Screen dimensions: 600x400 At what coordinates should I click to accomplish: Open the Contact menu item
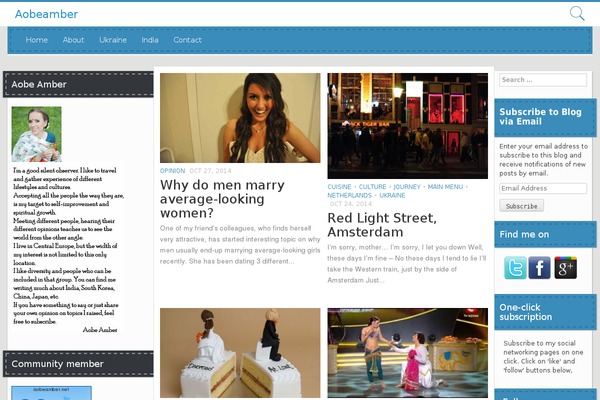click(187, 40)
